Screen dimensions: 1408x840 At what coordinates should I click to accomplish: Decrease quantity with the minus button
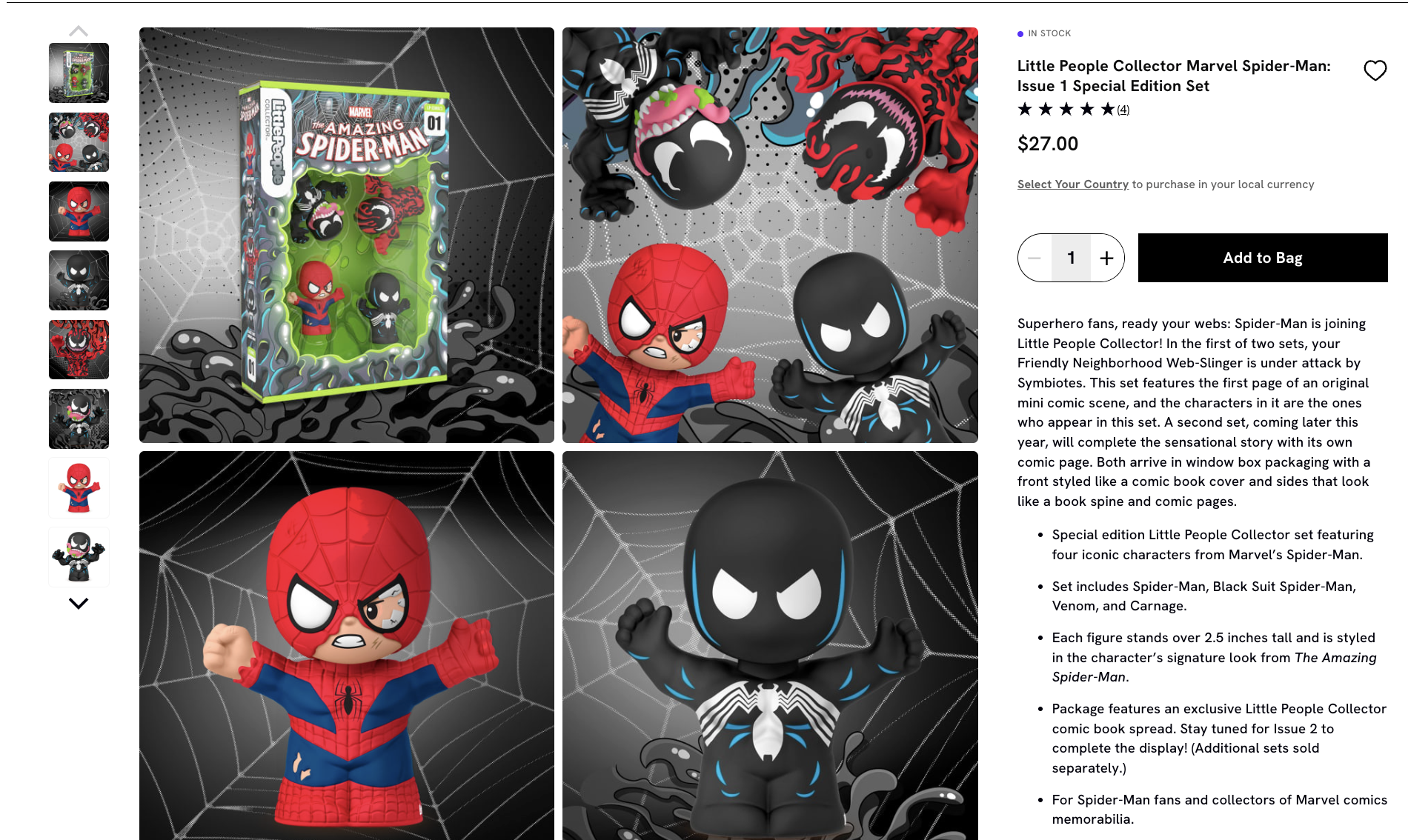(1035, 258)
